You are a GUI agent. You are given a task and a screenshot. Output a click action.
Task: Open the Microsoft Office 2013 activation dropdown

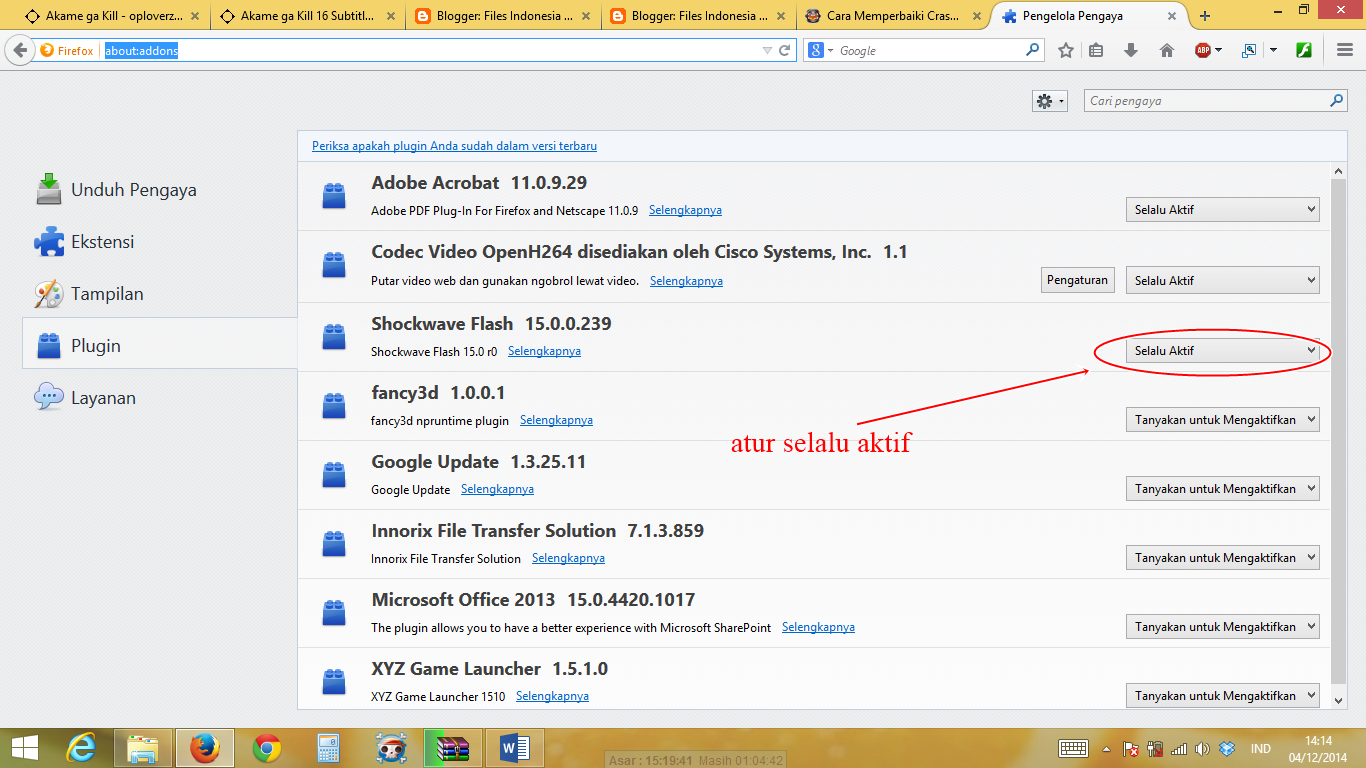tap(1223, 627)
